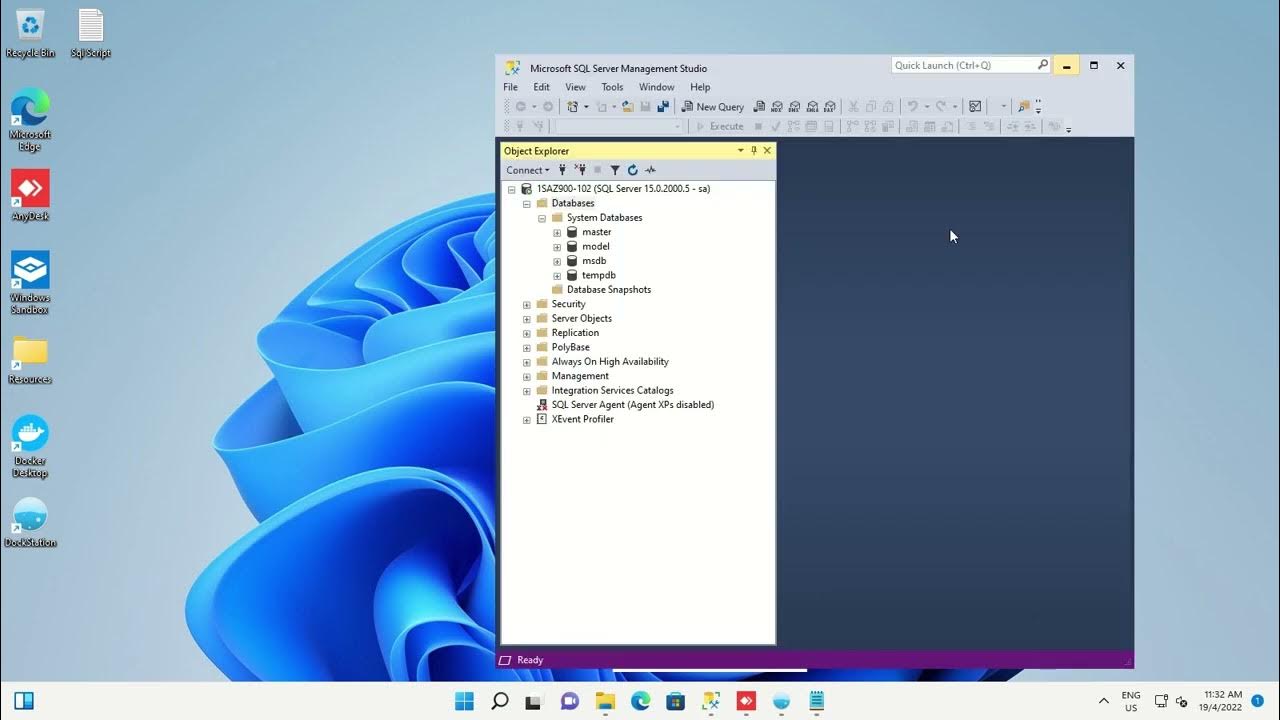
Task: Open the Help menu
Action: 700,87
